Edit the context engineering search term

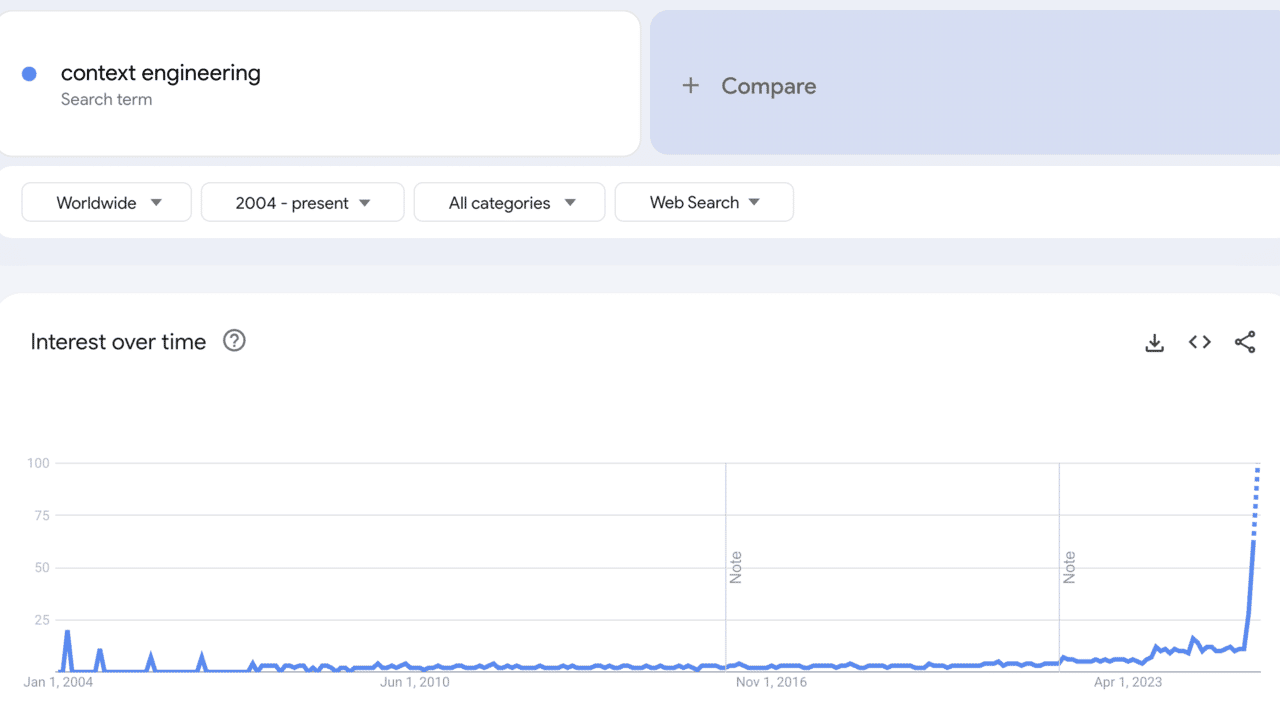click(160, 73)
